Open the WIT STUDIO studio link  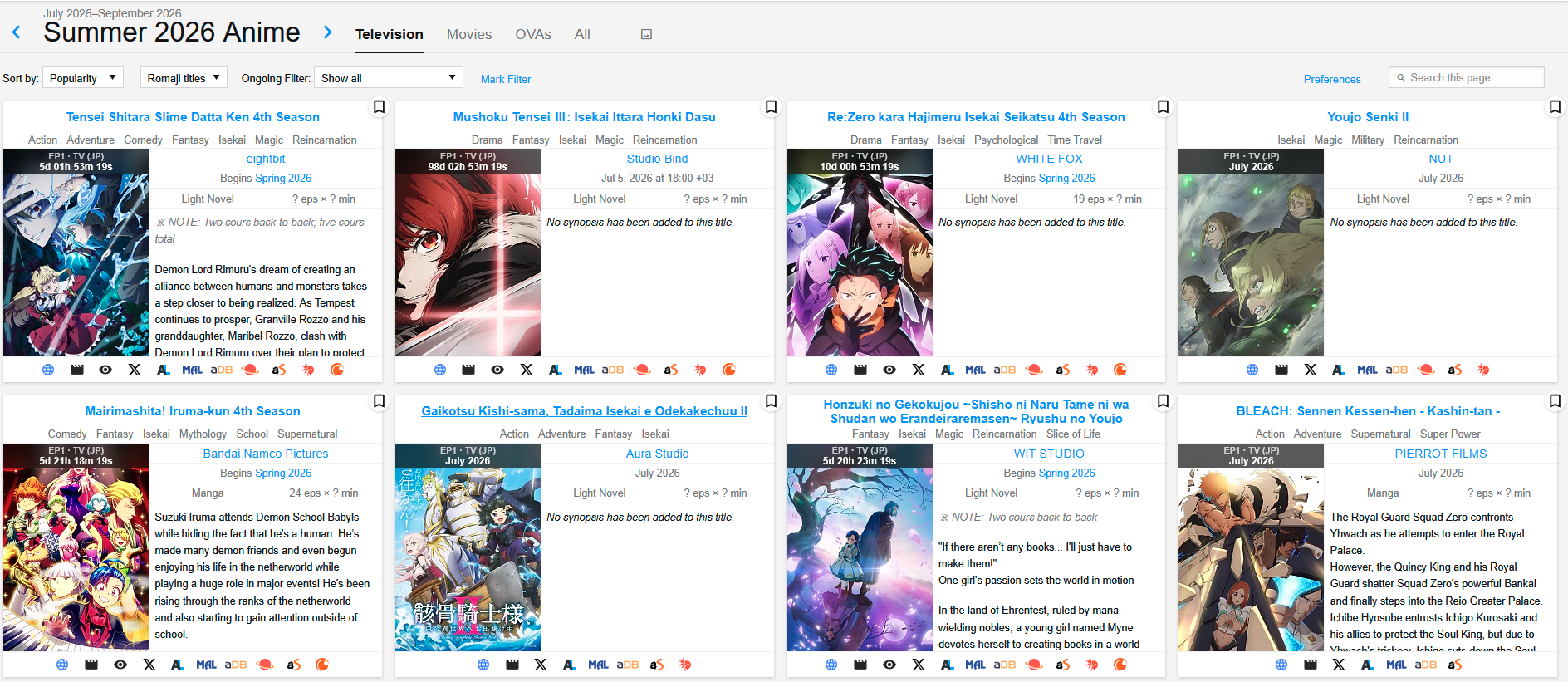pos(1049,454)
